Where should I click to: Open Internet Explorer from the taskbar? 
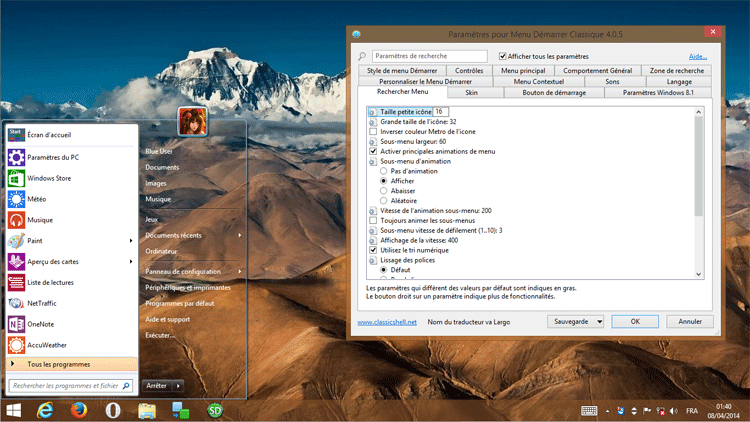click(45, 410)
